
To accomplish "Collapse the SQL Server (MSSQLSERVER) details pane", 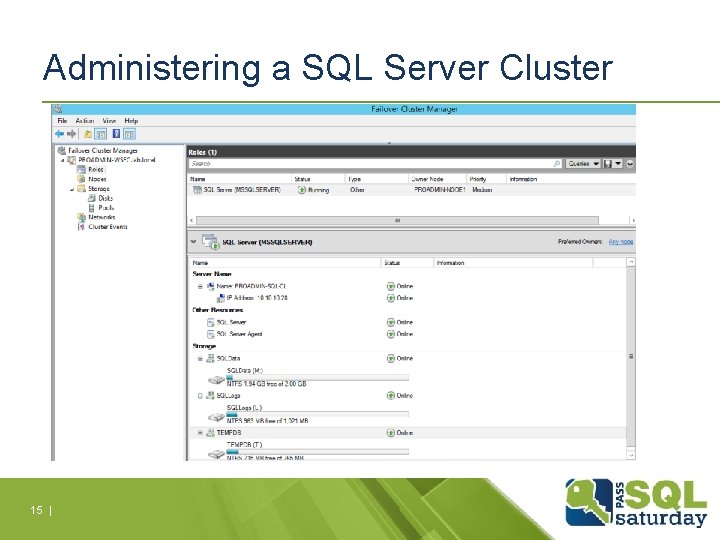I will [193, 242].
